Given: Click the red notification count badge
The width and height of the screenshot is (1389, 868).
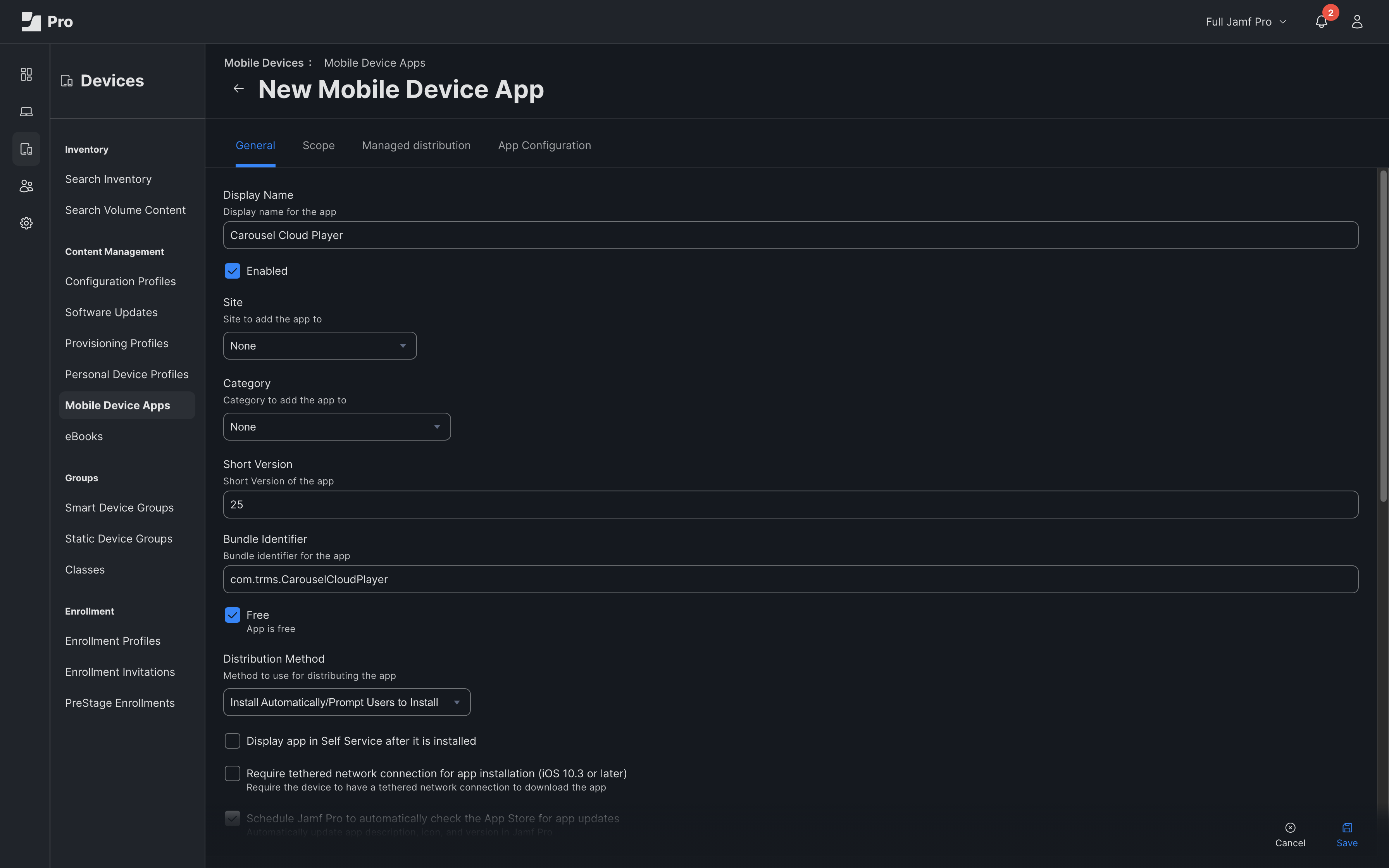Looking at the screenshot, I should click(x=1330, y=12).
